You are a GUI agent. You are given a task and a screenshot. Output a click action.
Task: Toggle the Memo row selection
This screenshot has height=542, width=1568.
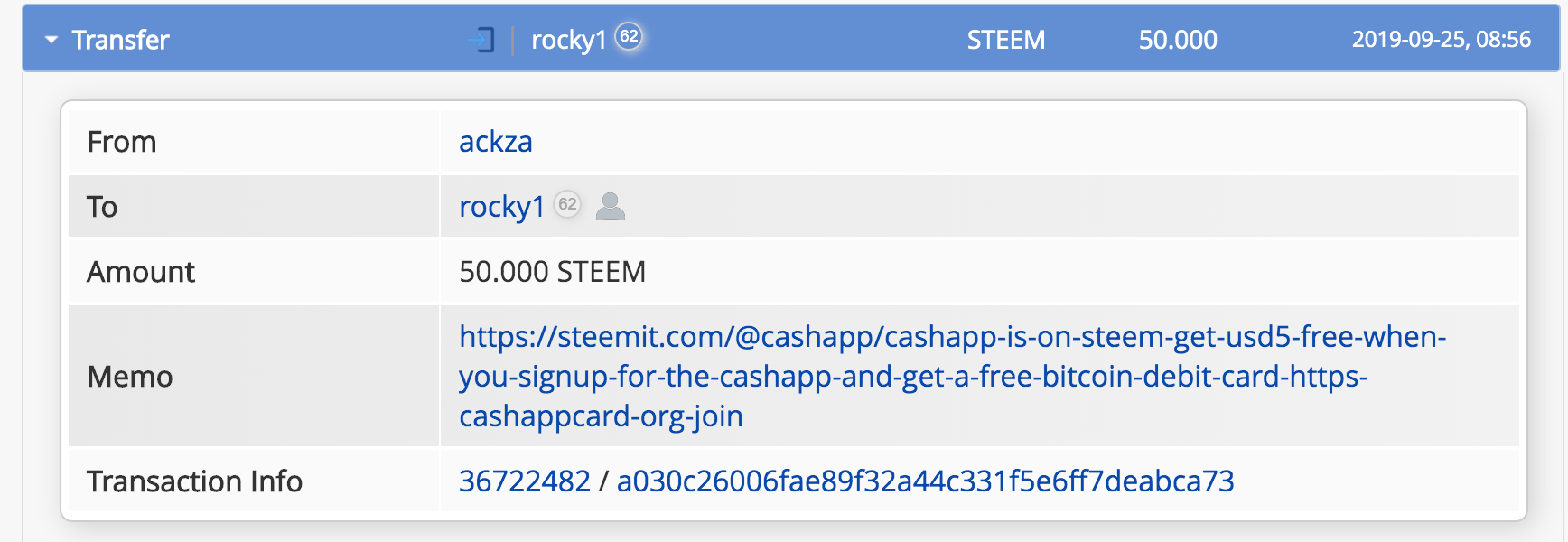pyautogui.click(x=253, y=377)
